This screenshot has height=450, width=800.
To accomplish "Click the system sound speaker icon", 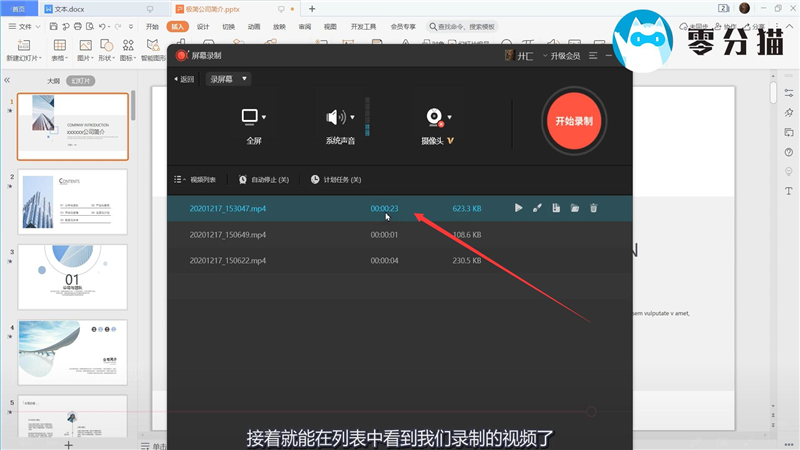I will click(x=335, y=117).
